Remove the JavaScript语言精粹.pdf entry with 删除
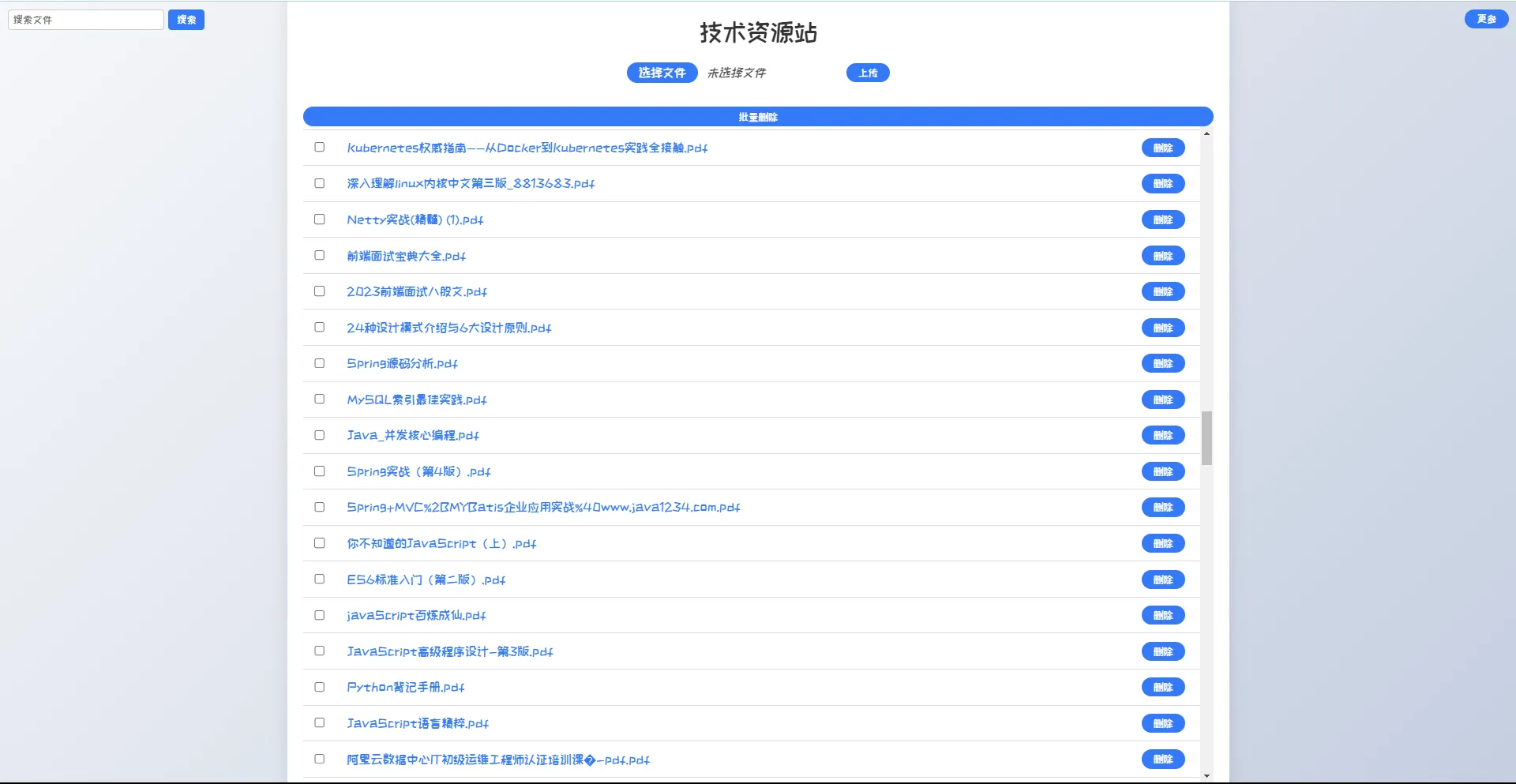Screen dimensions: 1516x784 pyautogui.click(x=1162, y=723)
